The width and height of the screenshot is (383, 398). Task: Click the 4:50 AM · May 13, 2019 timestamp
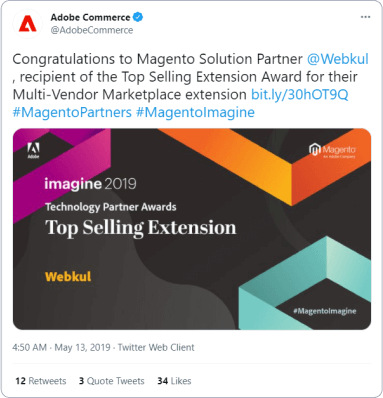tap(61, 347)
